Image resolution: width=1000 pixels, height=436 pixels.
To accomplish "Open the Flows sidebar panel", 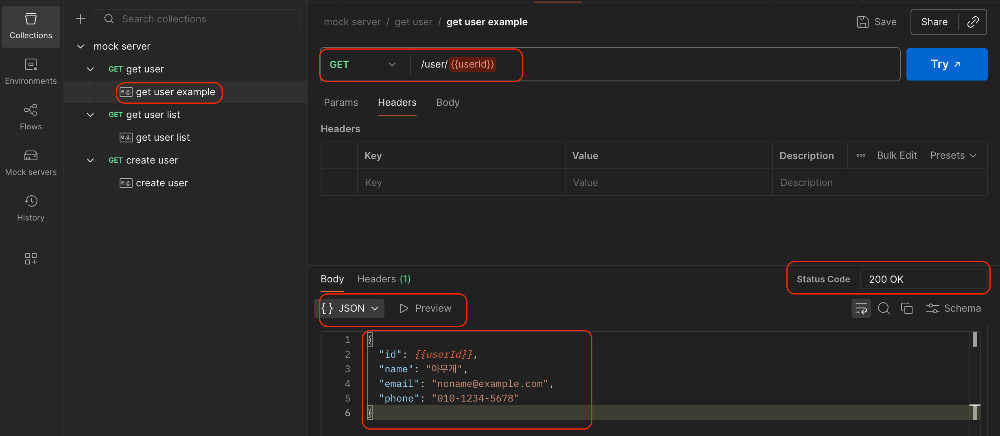I will [31, 117].
